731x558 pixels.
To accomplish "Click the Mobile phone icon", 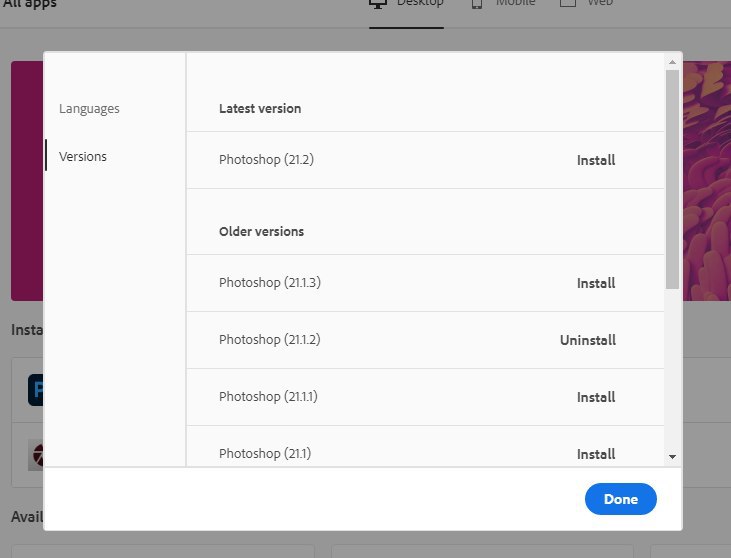I will tap(476, 4).
